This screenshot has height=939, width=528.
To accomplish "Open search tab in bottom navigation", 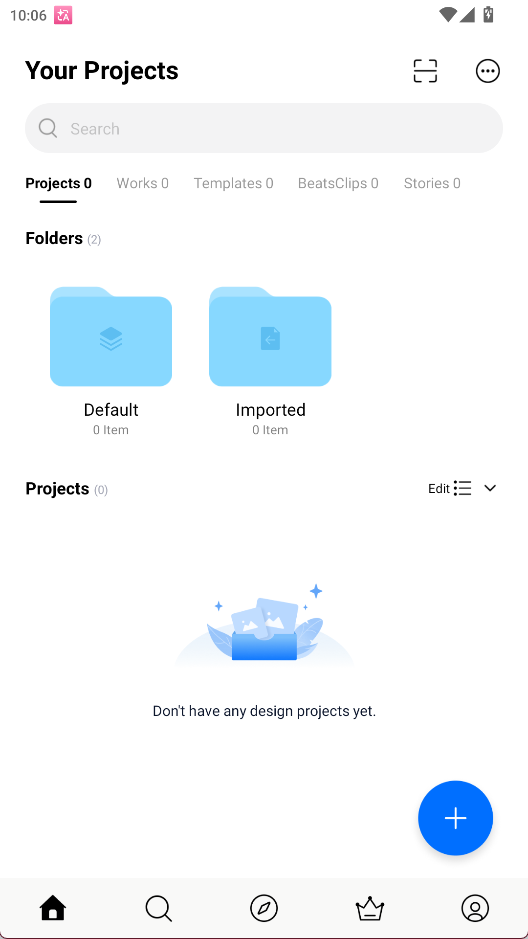I will click(x=159, y=908).
